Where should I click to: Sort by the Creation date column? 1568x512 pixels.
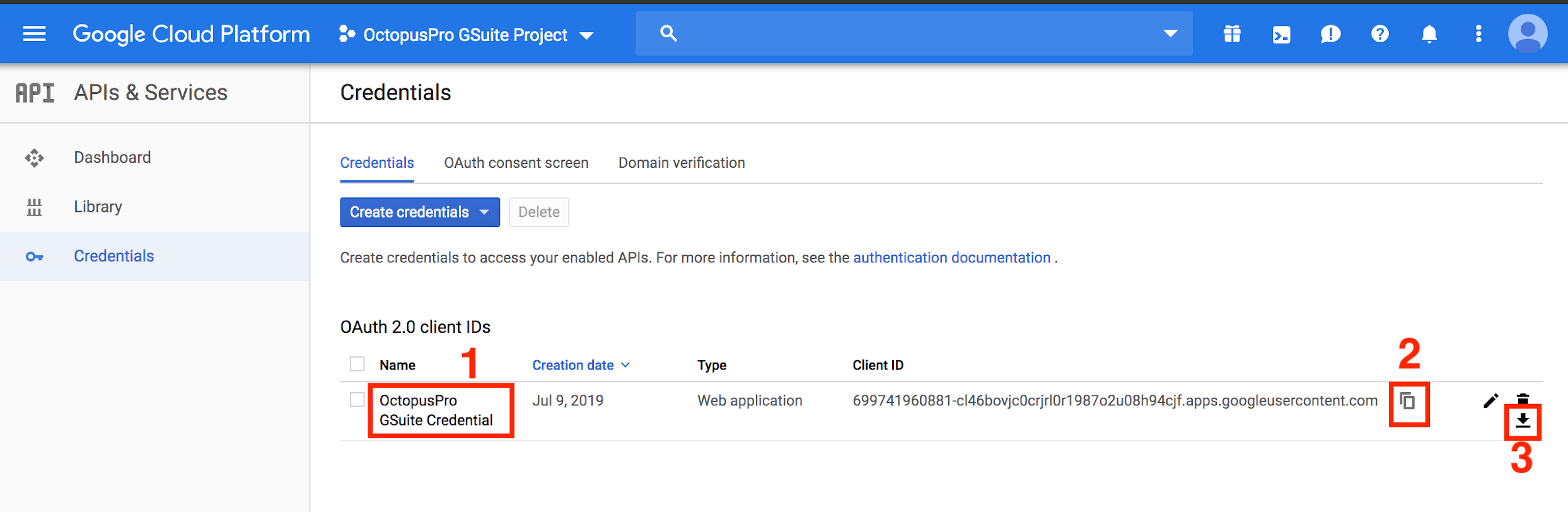pyautogui.click(x=581, y=365)
